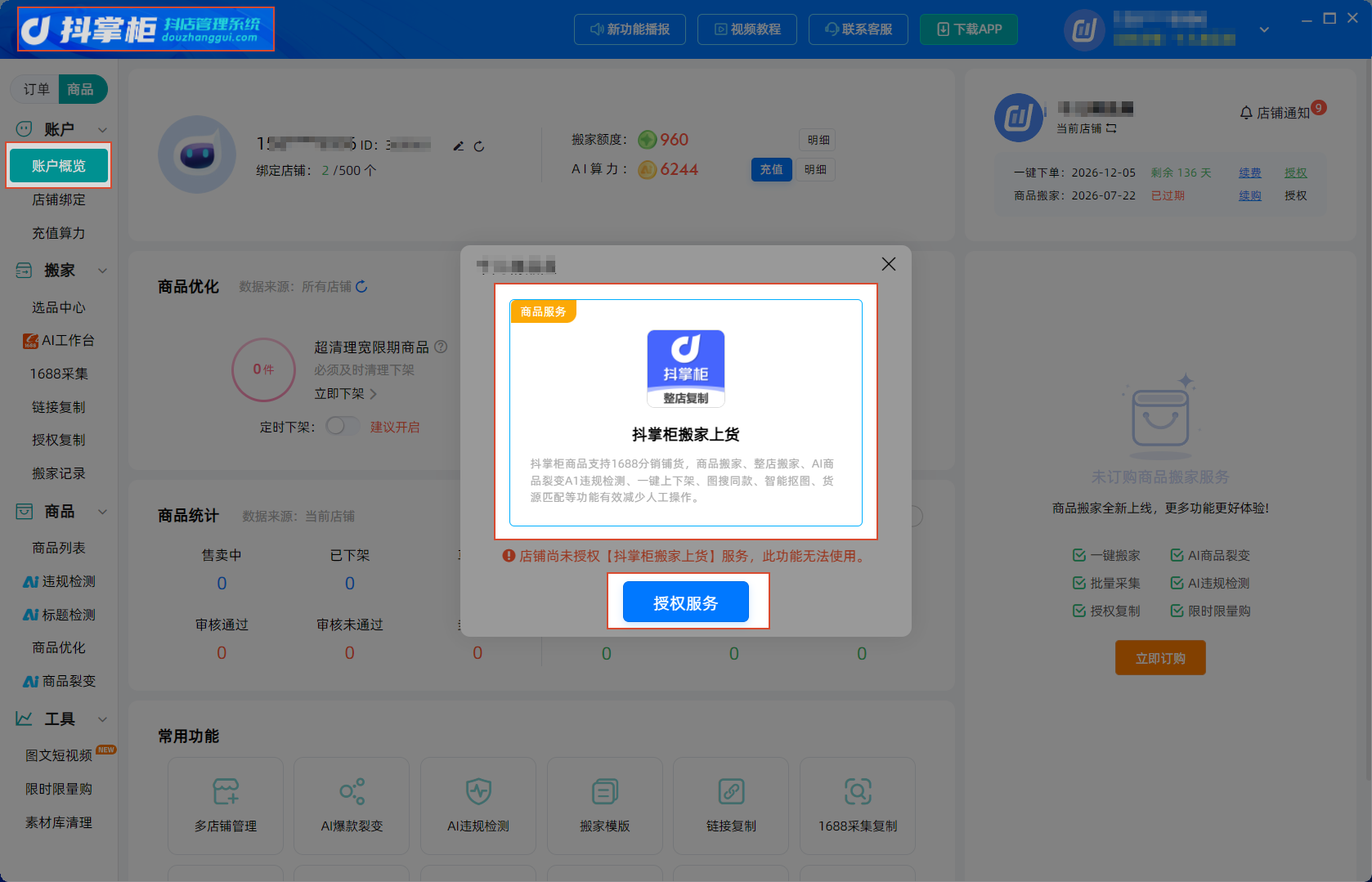
Task: Open 多店铺管理 shortcut
Action: pyautogui.click(x=226, y=806)
